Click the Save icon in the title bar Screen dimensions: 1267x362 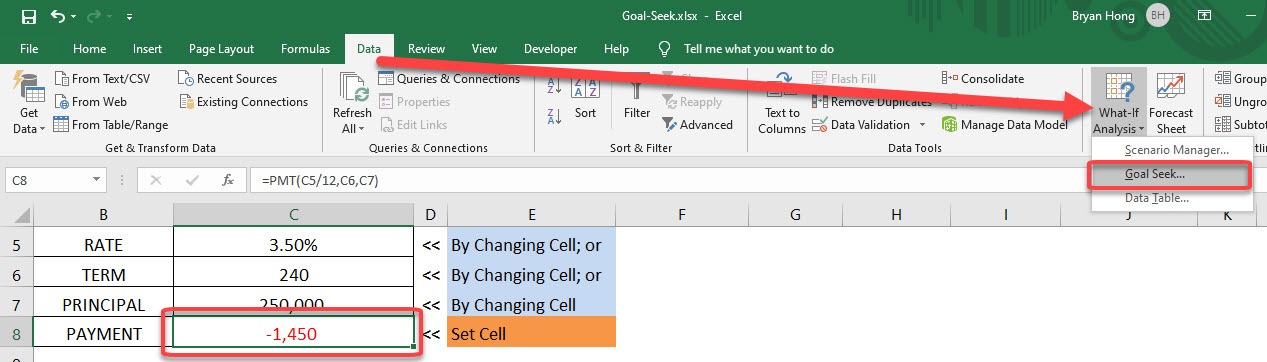point(28,17)
